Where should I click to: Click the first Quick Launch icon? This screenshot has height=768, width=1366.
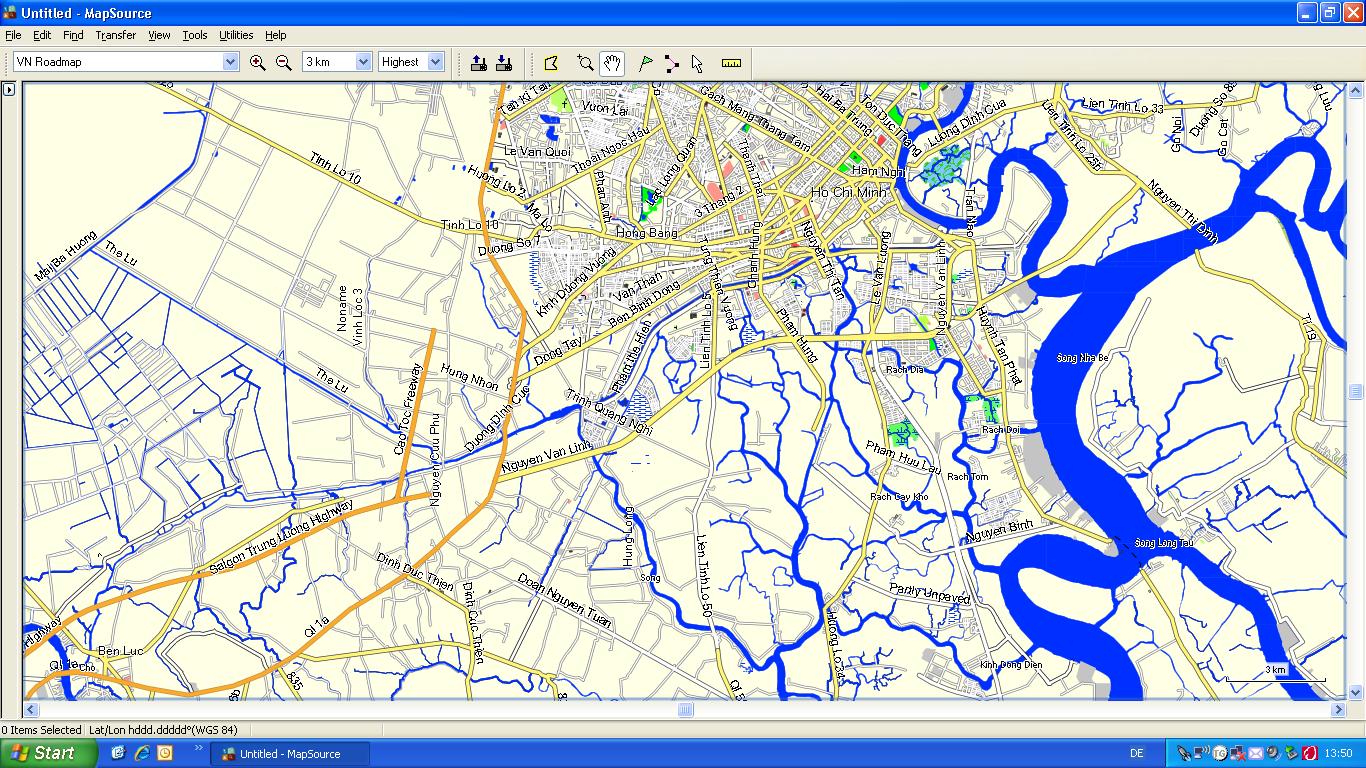(x=118, y=753)
